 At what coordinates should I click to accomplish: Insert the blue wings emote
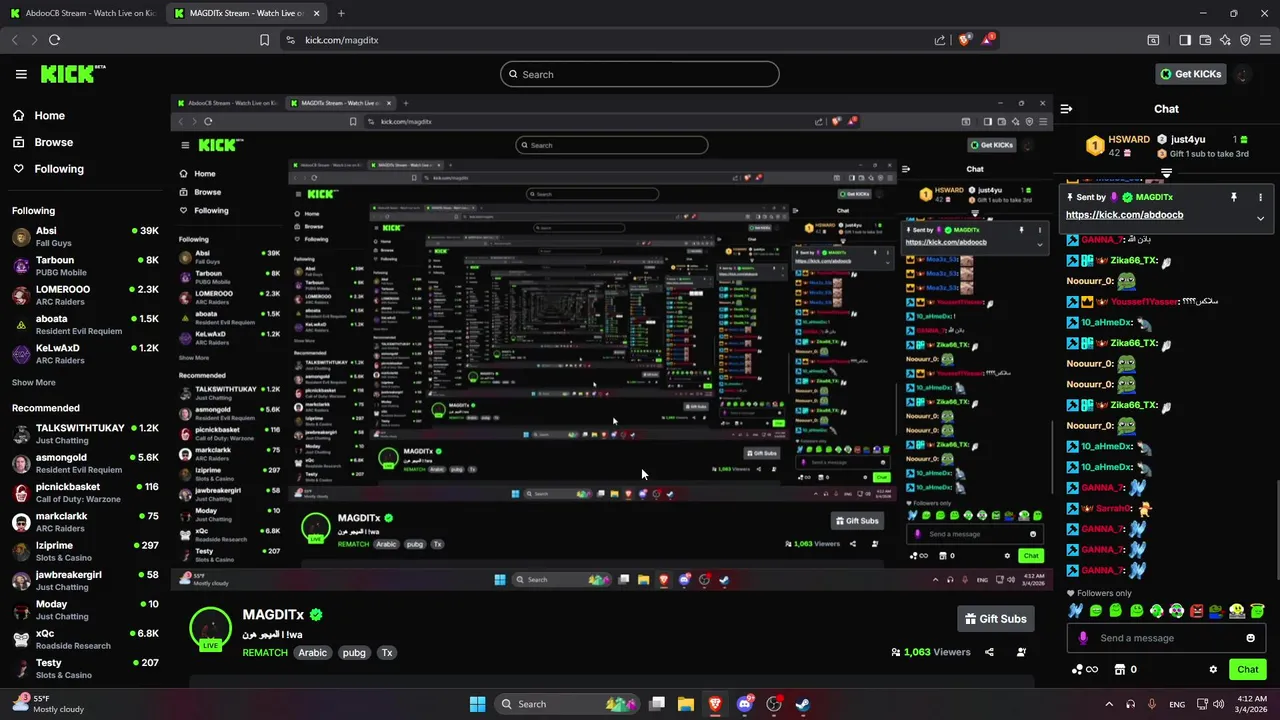pos(1075,611)
